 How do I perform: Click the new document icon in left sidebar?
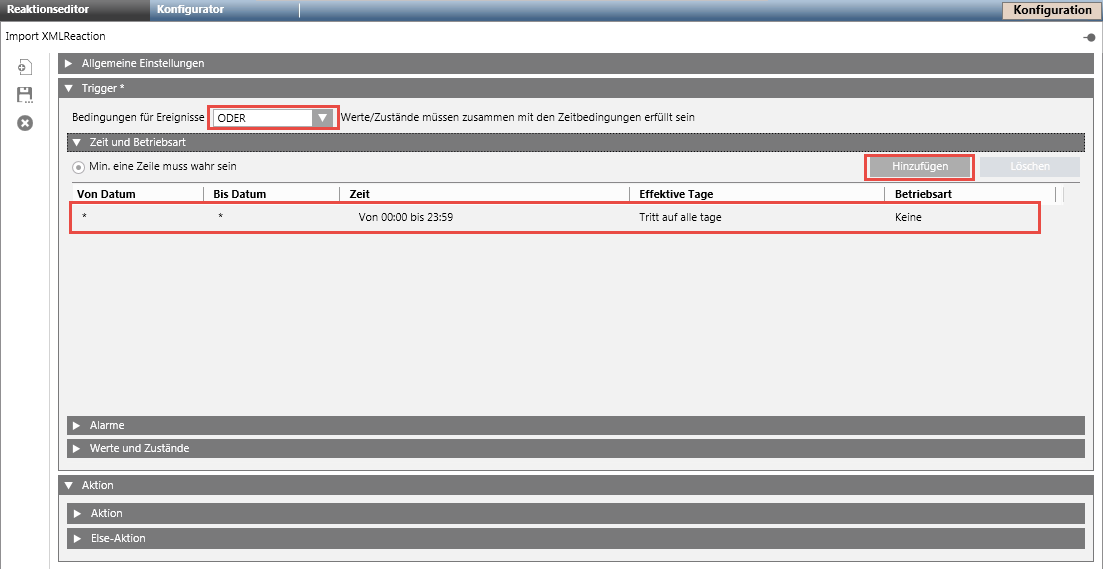click(25, 67)
